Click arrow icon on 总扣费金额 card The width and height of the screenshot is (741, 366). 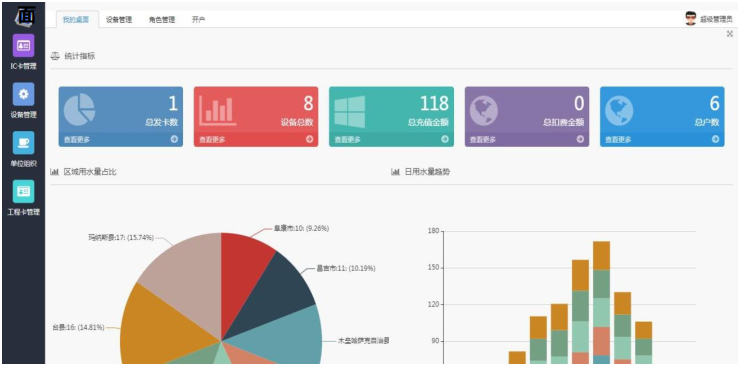pyautogui.click(x=580, y=139)
